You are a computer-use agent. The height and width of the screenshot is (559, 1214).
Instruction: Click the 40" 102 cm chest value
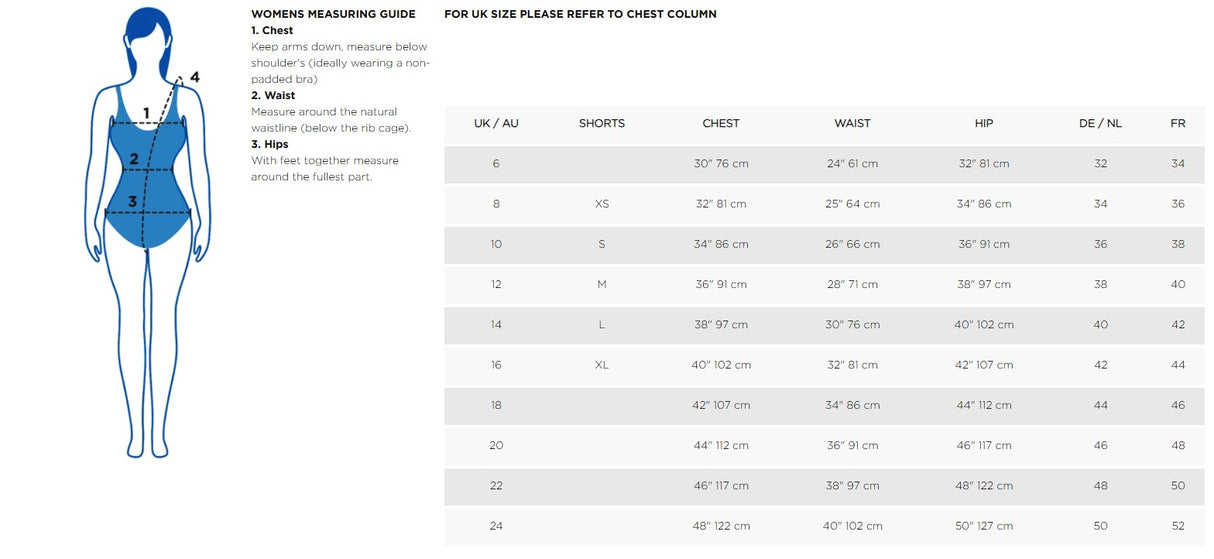720,365
